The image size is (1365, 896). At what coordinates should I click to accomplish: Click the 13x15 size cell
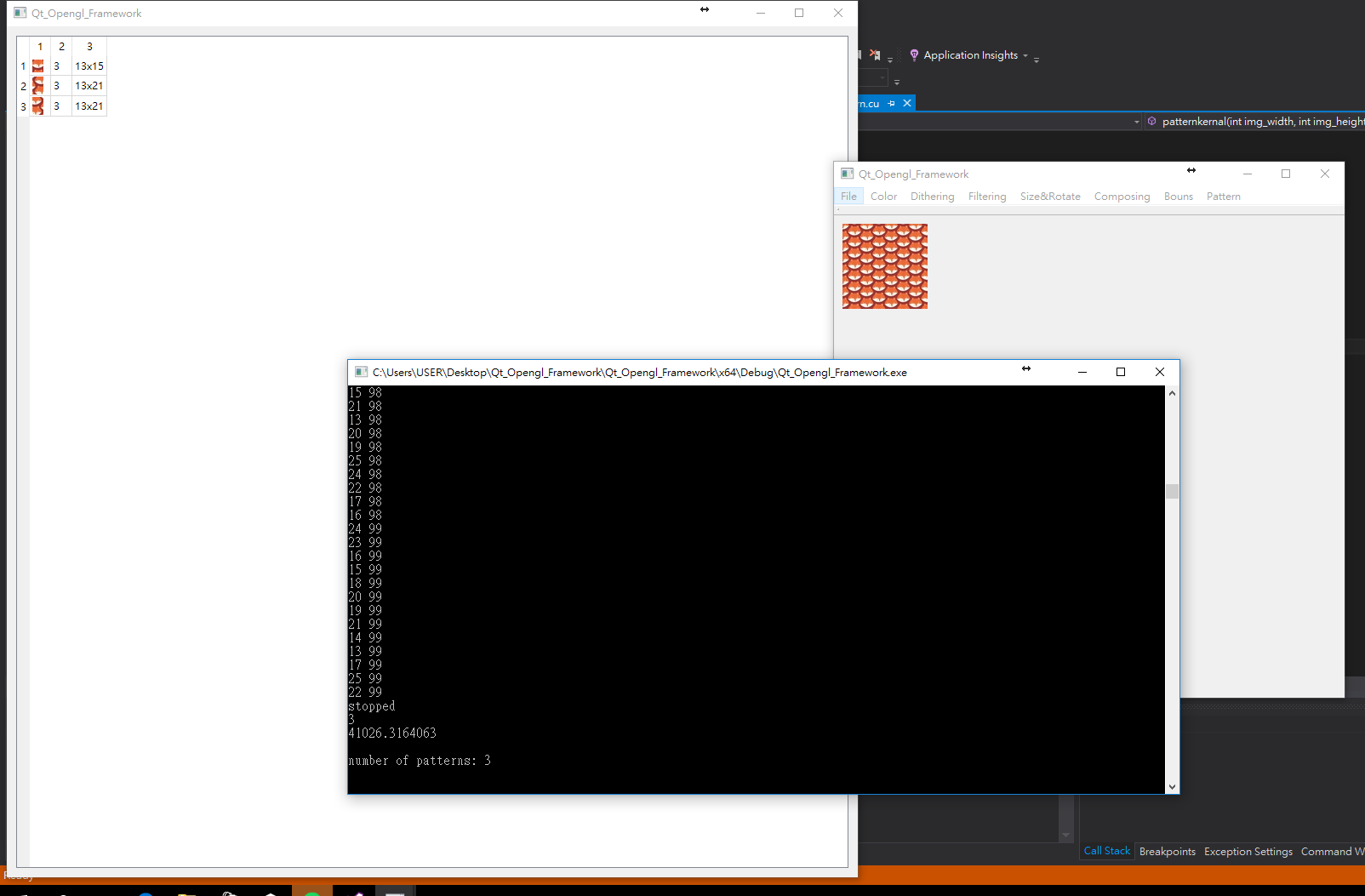pos(89,66)
